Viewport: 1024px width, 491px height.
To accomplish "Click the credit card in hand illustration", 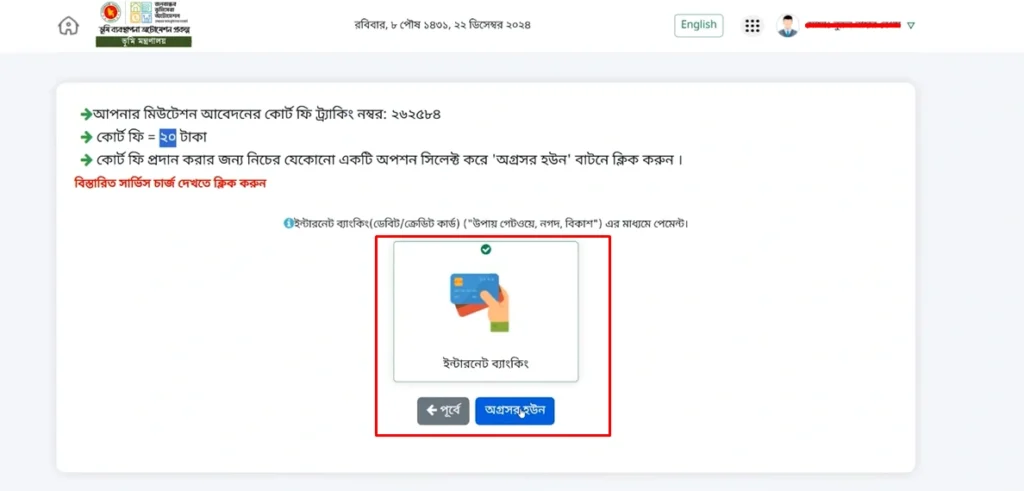I will (481, 302).
